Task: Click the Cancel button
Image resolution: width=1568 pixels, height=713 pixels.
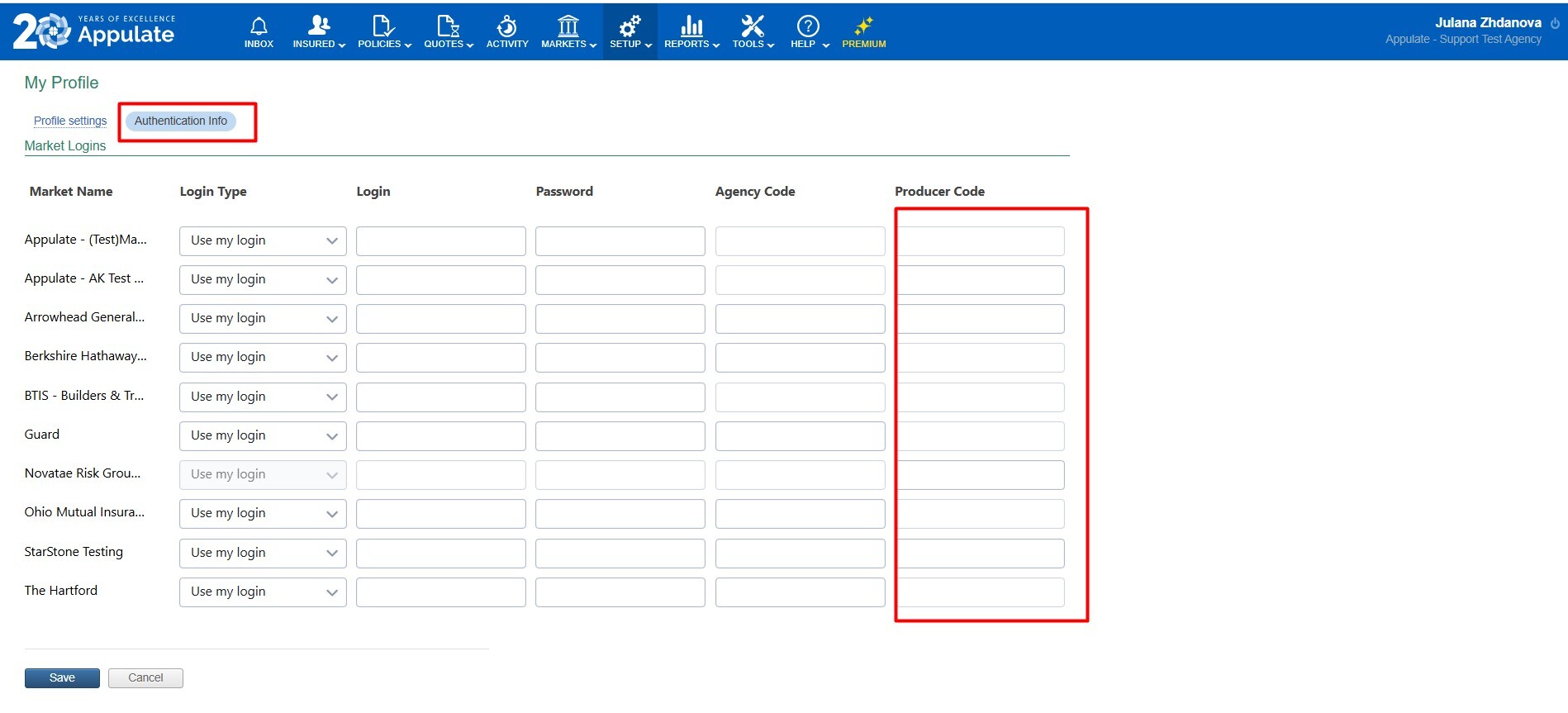Action: pyautogui.click(x=145, y=678)
